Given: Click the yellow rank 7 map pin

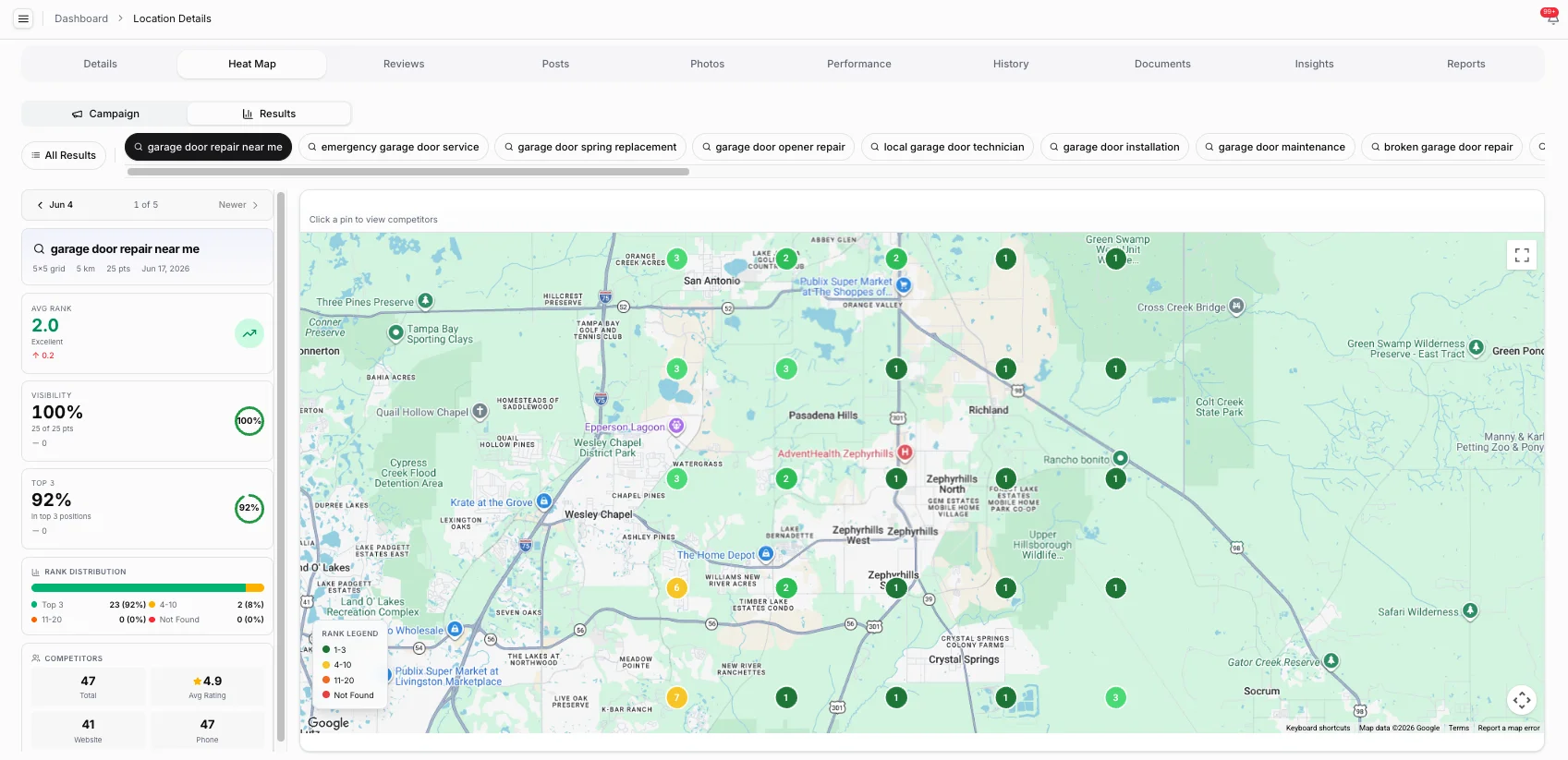Looking at the screenshot, I should (x=676, y=697).
